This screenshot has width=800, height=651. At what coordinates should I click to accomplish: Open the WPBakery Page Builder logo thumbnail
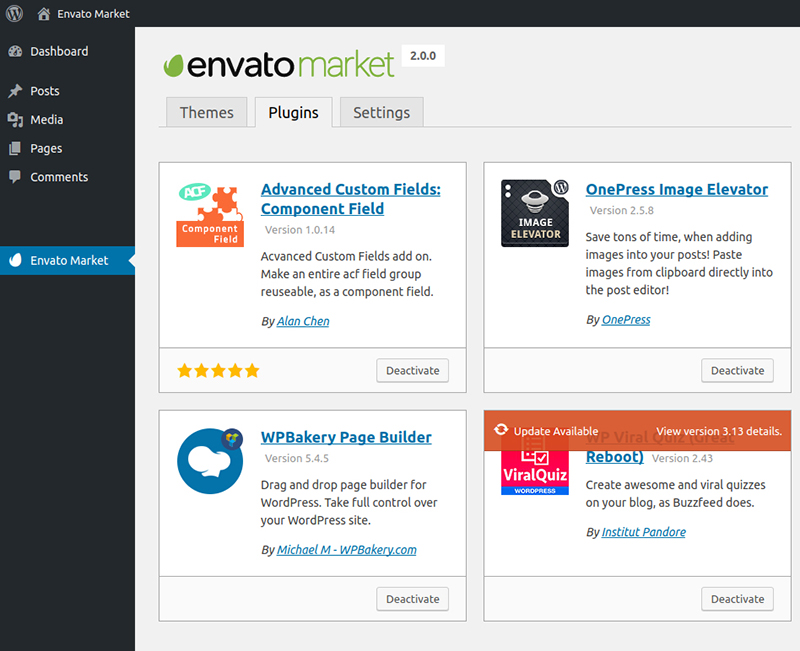pyautogui.click(x=210, y=461)
